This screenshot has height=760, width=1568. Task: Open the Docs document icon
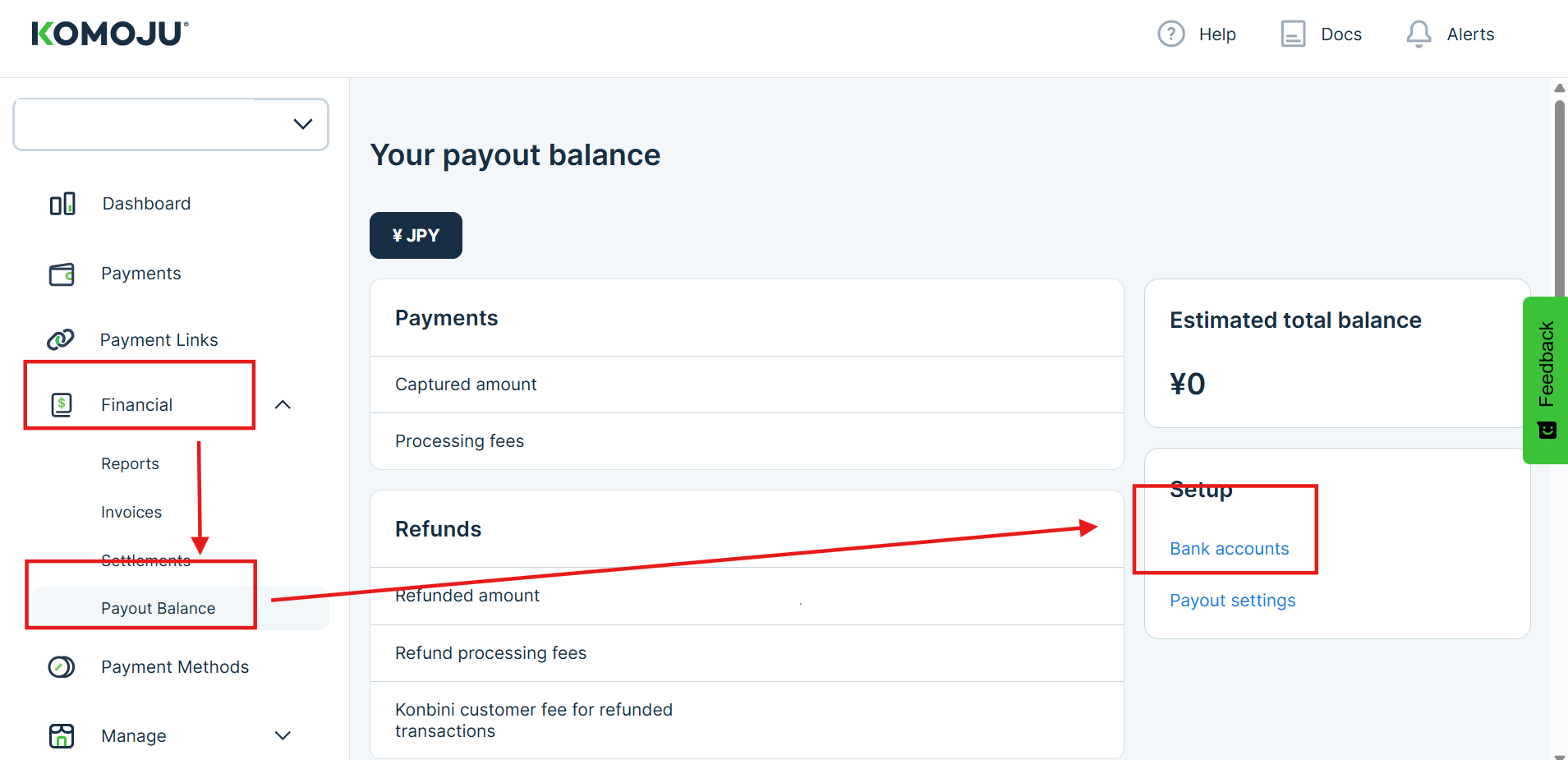coord(1292,34)
